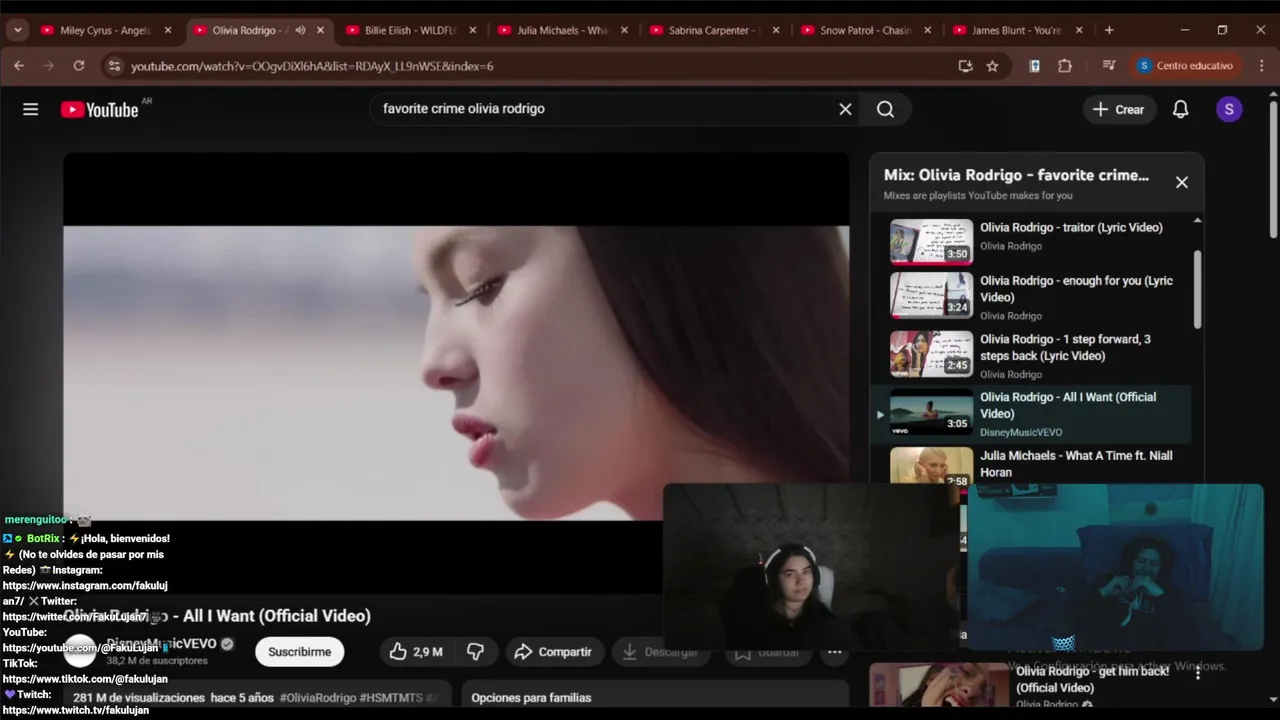
Task: Click the main video player
Action: tap(456, 372)
